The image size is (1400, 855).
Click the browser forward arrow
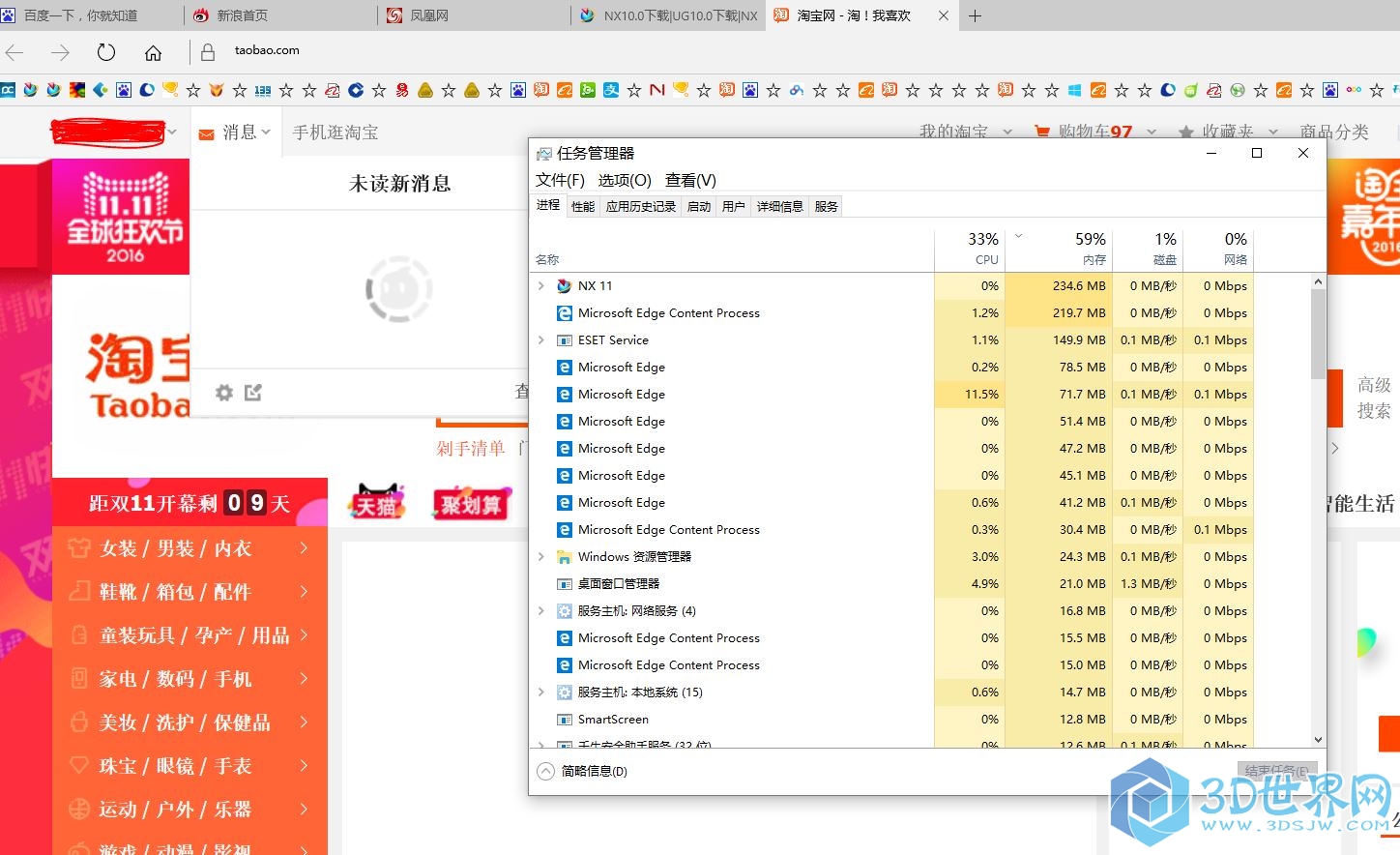pos(60,52)
